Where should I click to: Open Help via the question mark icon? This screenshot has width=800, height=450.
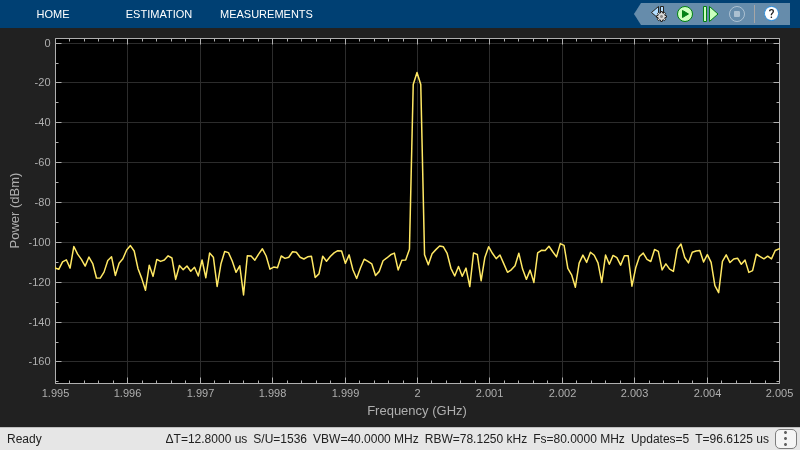point(771,14)
